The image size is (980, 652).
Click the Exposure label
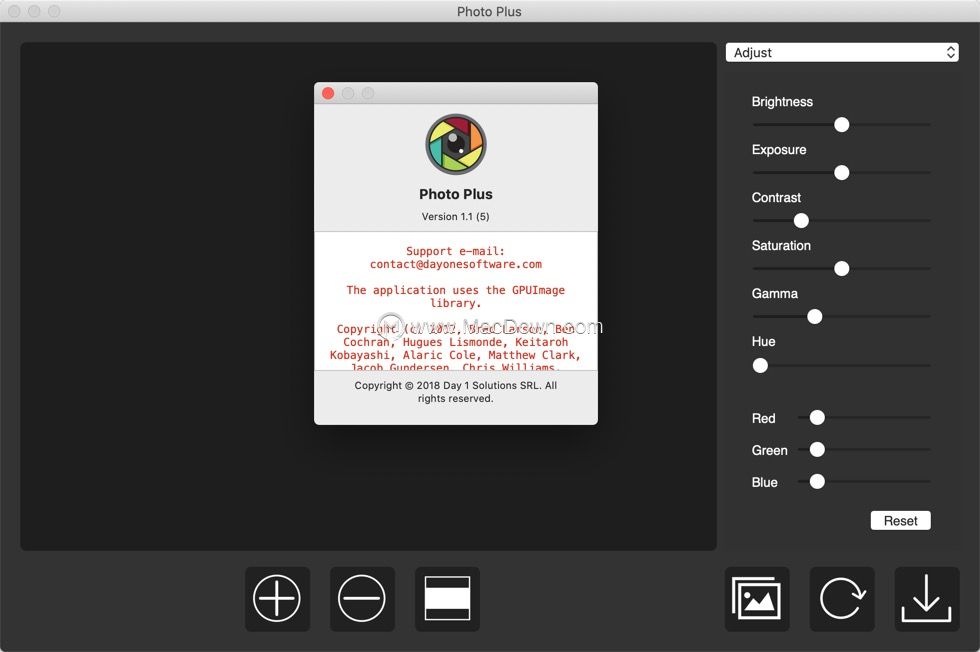[x=779, y=150]
